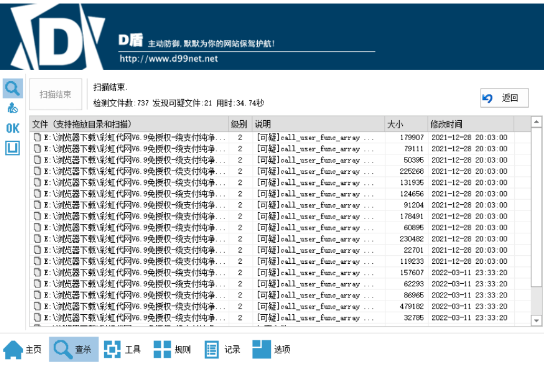Select the result row with size 479182
This screenshot has width=544, height=368.
(280, 306)
